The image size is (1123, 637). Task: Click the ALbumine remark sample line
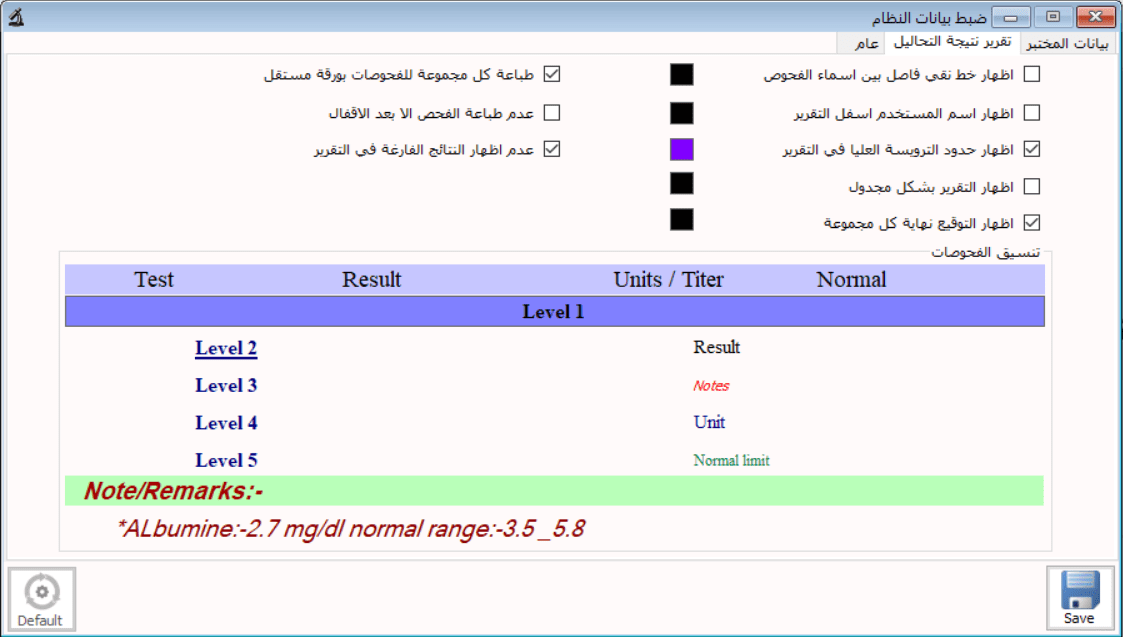pyautogui.click(x=350, y=528)
